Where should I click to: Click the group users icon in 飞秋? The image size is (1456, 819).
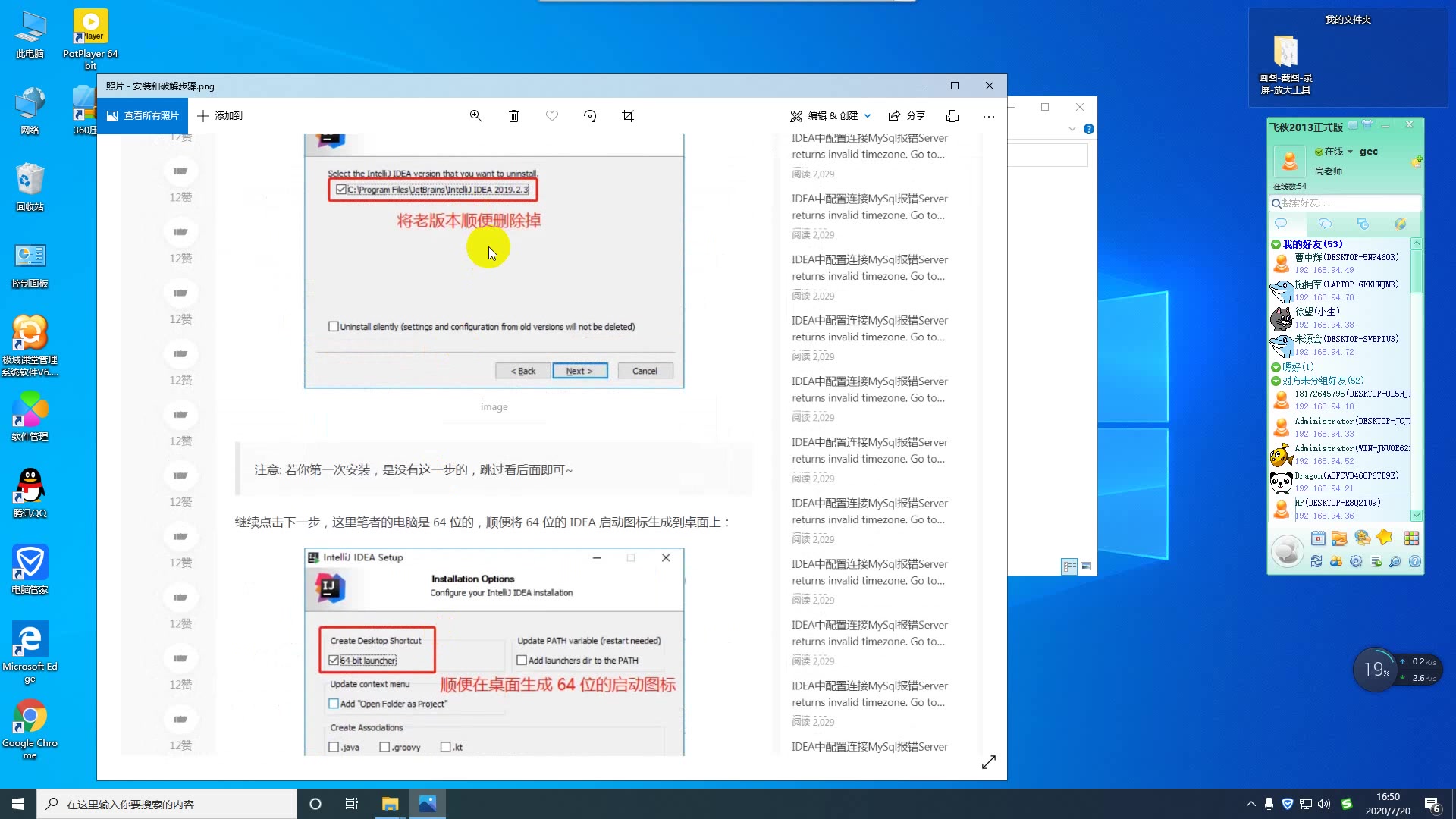pos(1336,562)
